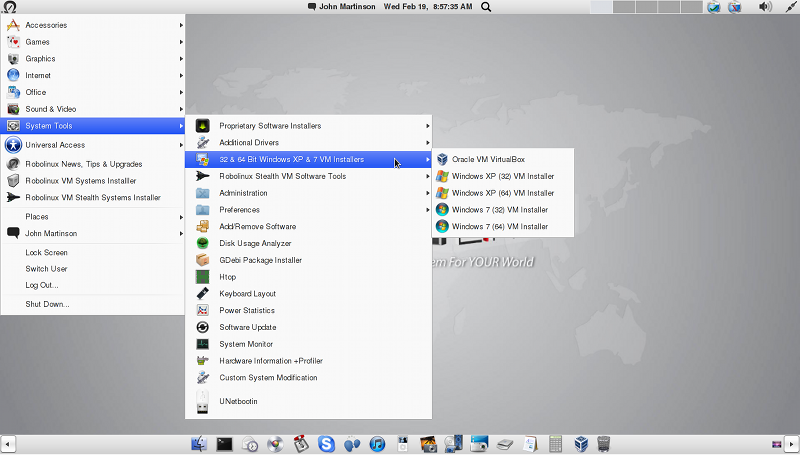Open the Preferences submenu entry
The height and width of the screenshot is (455, 800).
tap(308, 210)
